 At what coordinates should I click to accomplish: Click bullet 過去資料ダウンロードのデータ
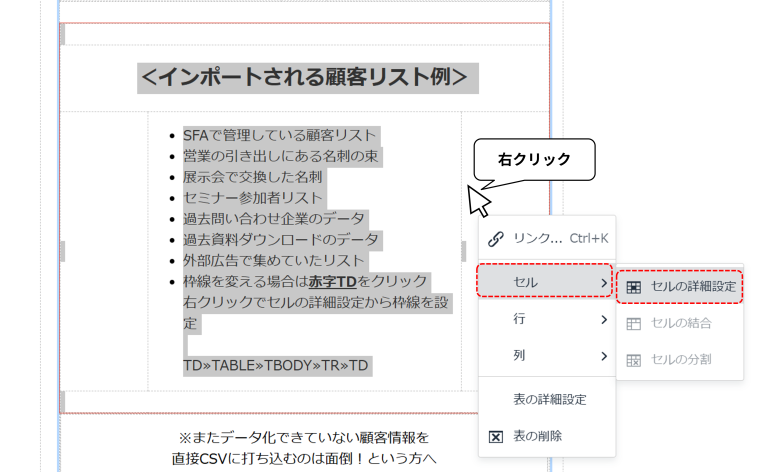pyautogui.click(x=281, y=239)
